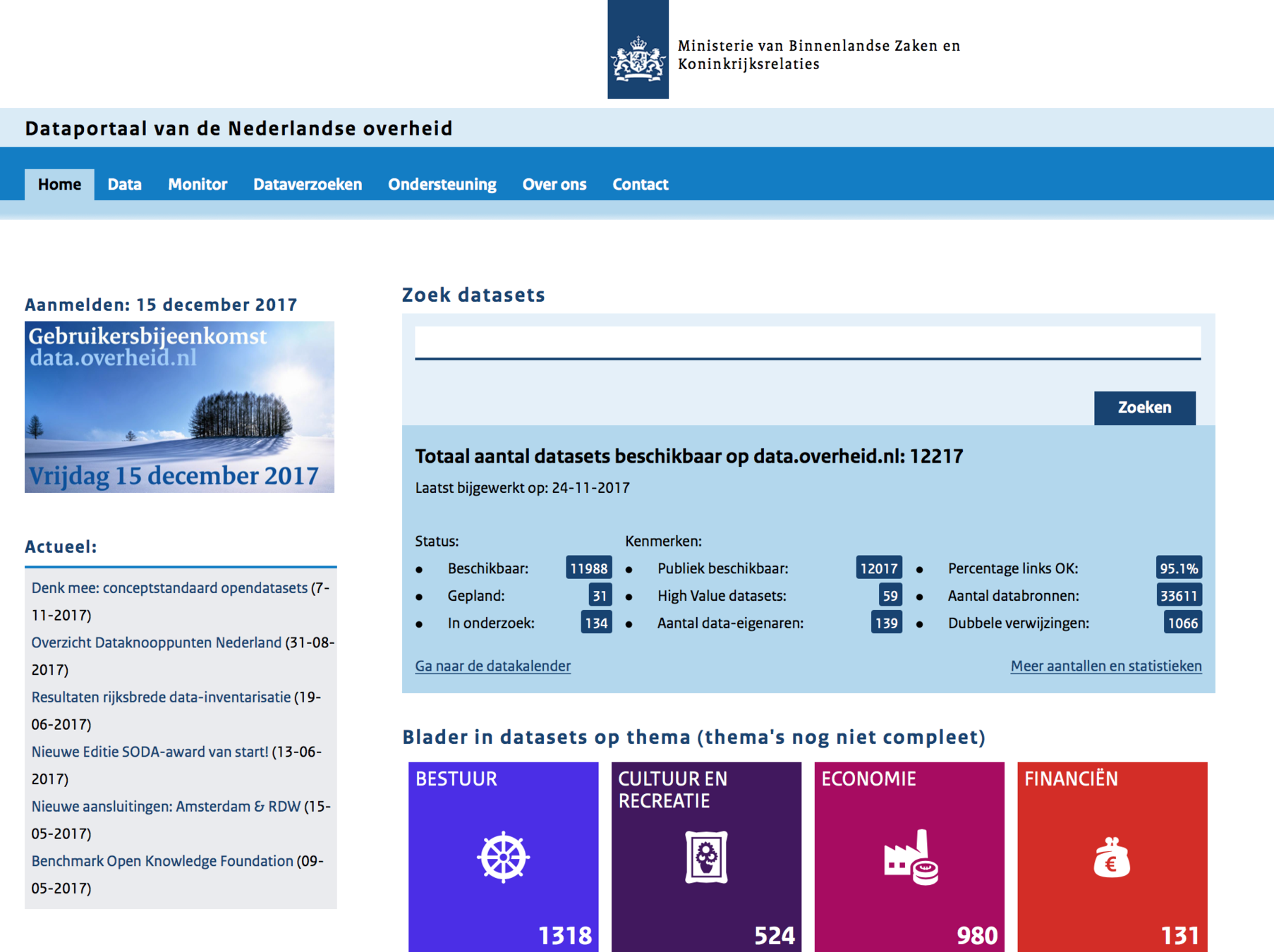Click the Zoek datasets search field

tap(808, 343)
